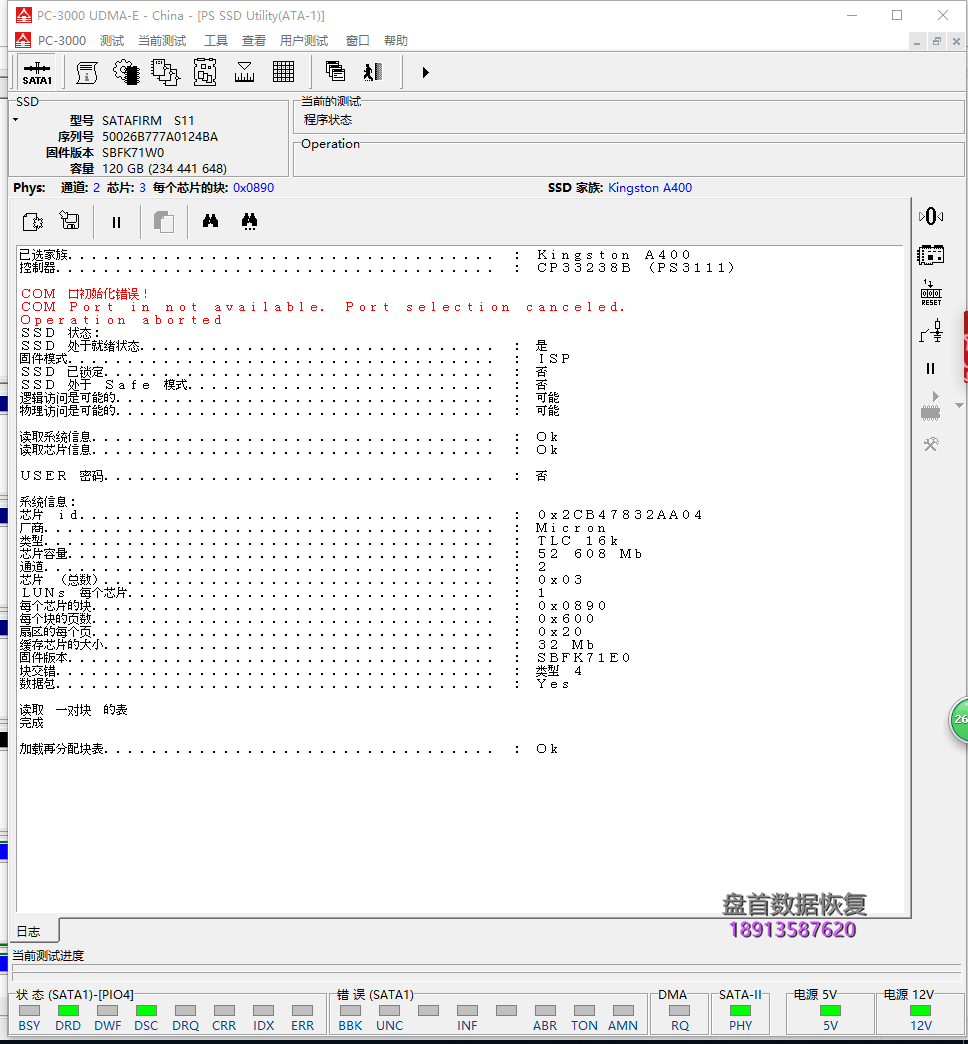Click the SATA1 port selection icon

pos(37,73)
